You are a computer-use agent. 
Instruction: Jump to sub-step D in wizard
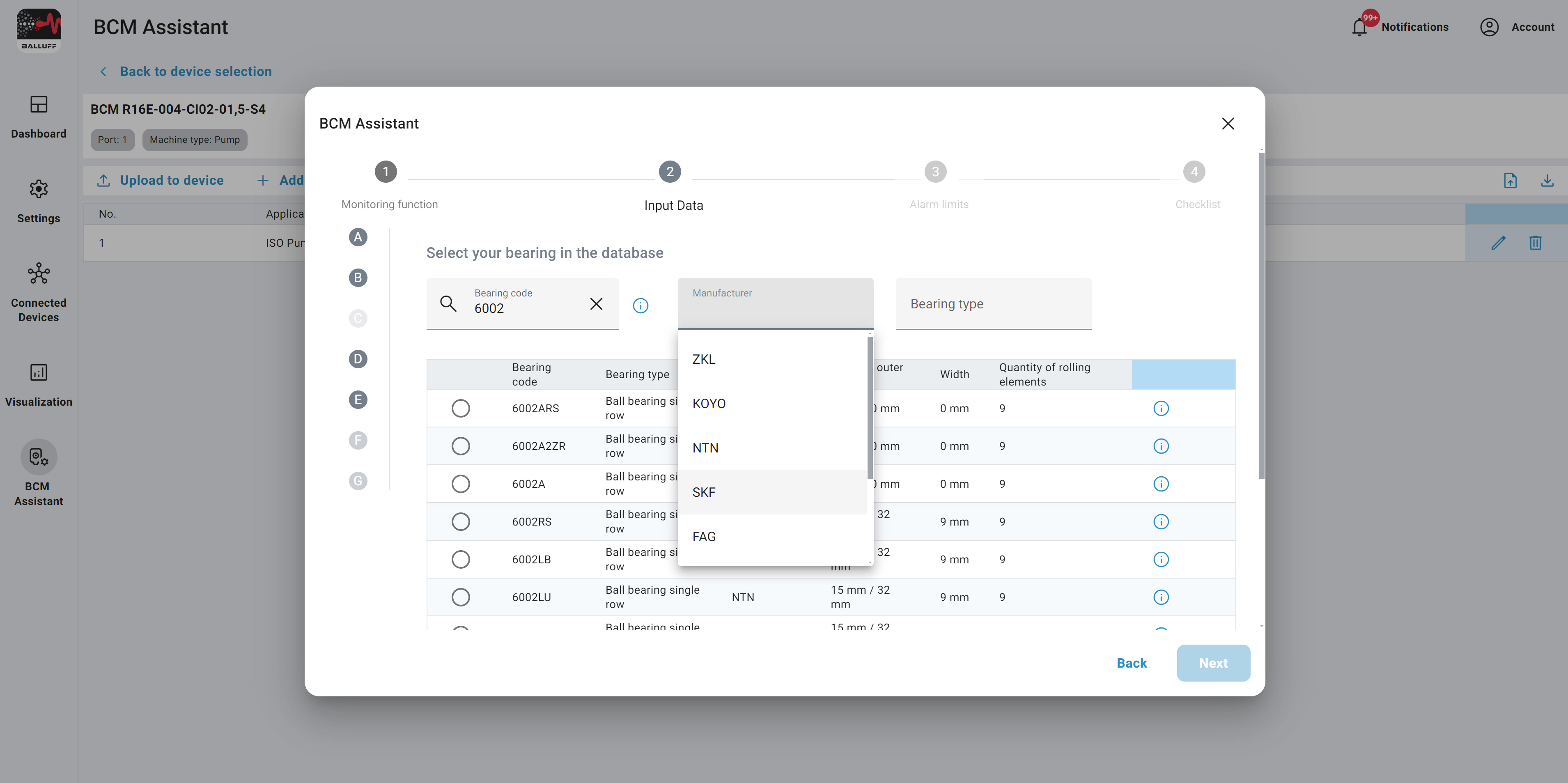[x=358, y=359]
